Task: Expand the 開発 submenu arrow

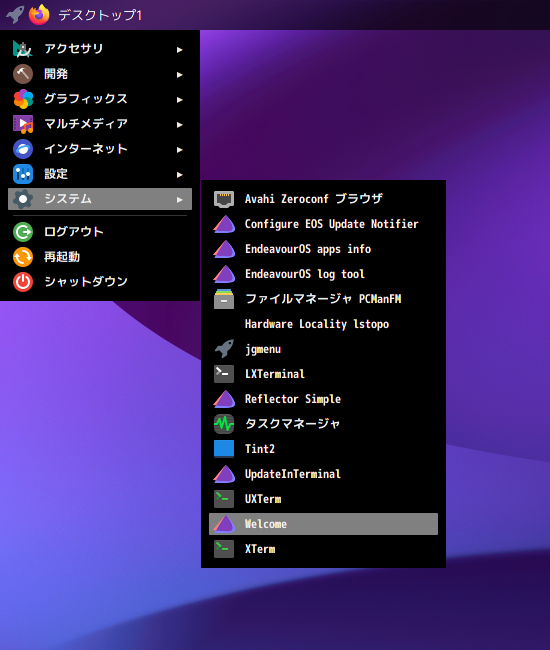Action: [179, 75]
